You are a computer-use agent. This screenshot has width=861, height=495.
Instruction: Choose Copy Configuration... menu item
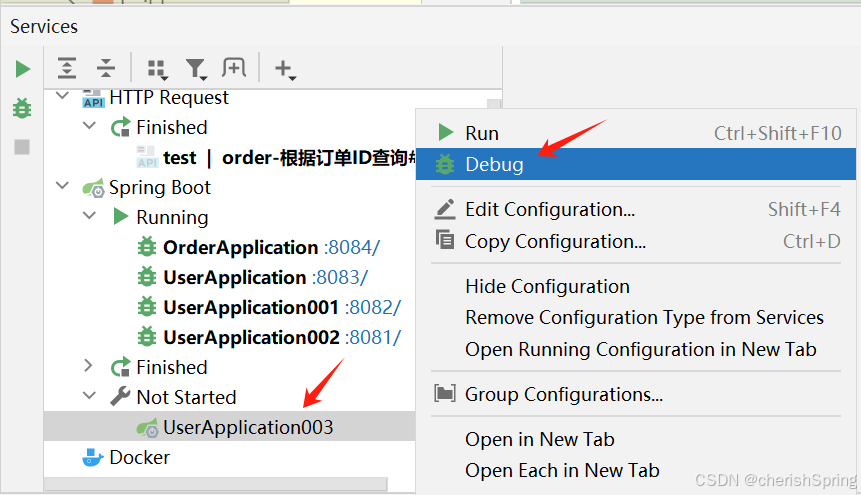click(x=636, y=241)
